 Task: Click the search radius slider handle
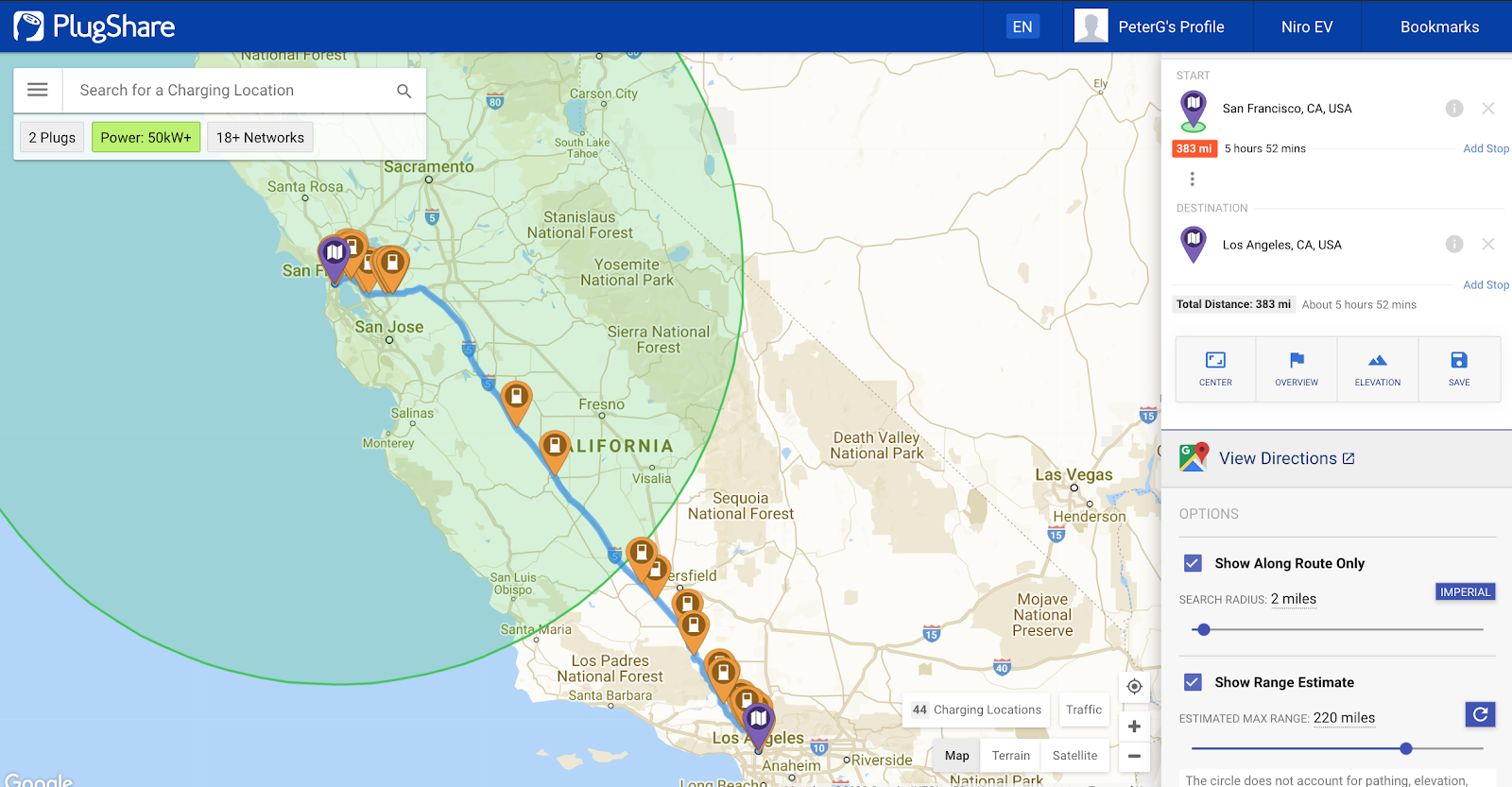(1203, 629)
